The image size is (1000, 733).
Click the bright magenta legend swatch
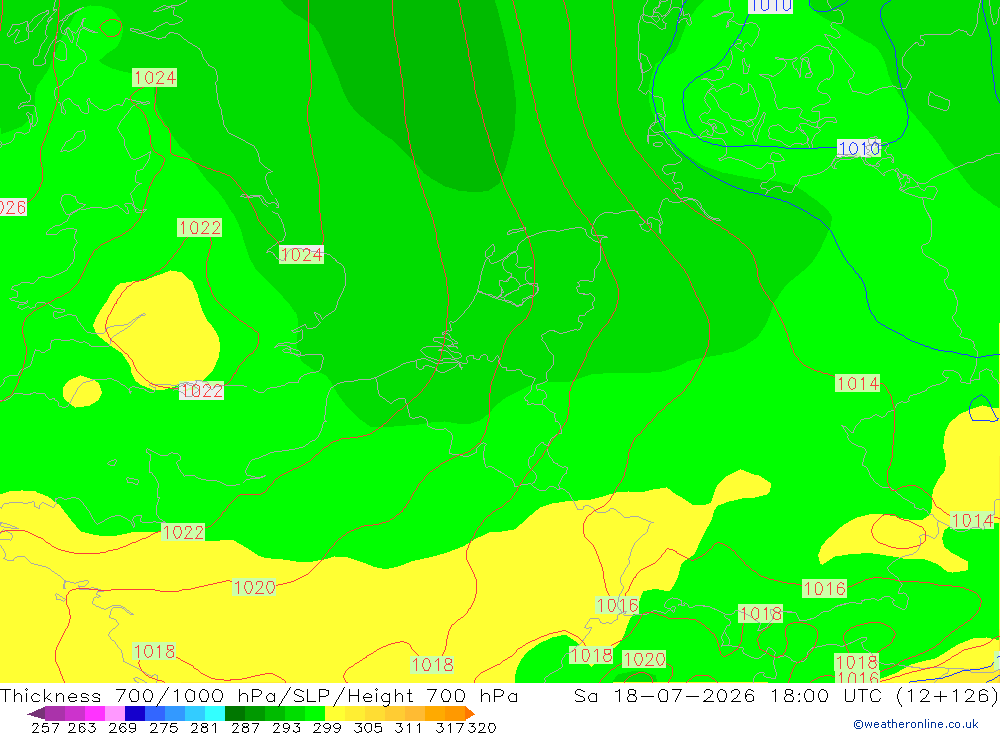(x=95, y=713)
